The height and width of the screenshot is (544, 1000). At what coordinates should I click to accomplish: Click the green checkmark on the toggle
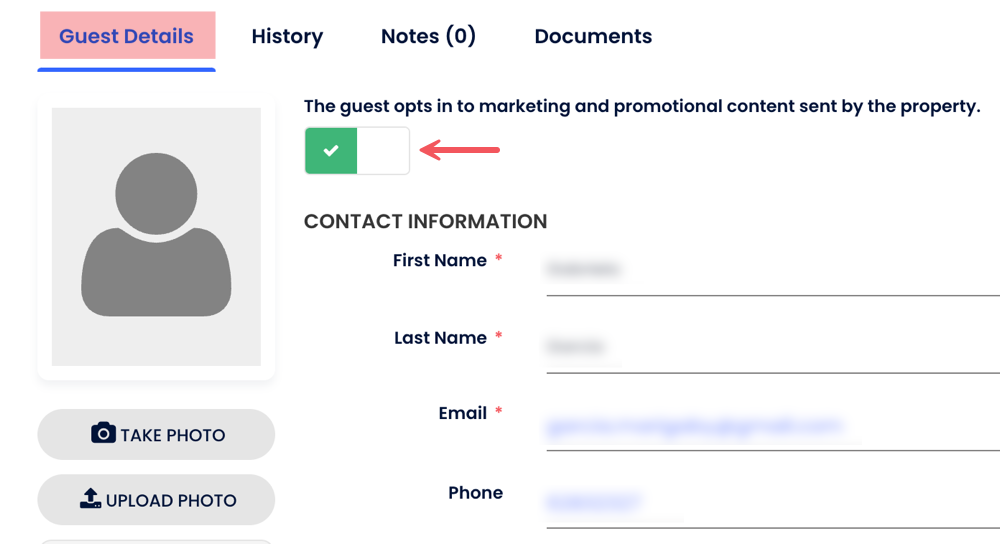pos(331,151)
